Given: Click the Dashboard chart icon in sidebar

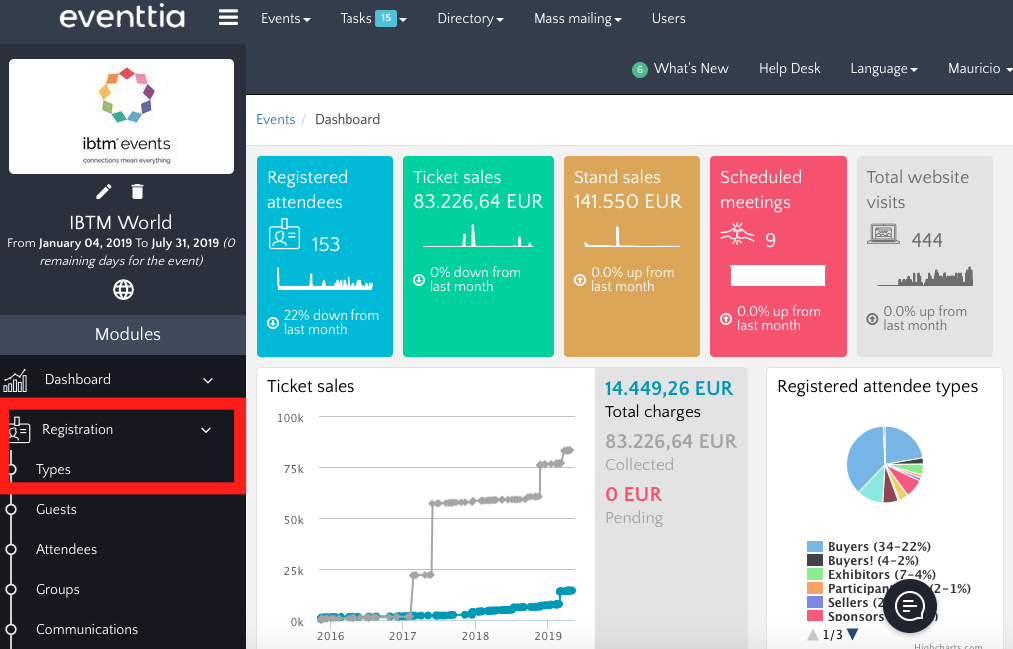Looking at the screenshot, I should pos(16,380).
